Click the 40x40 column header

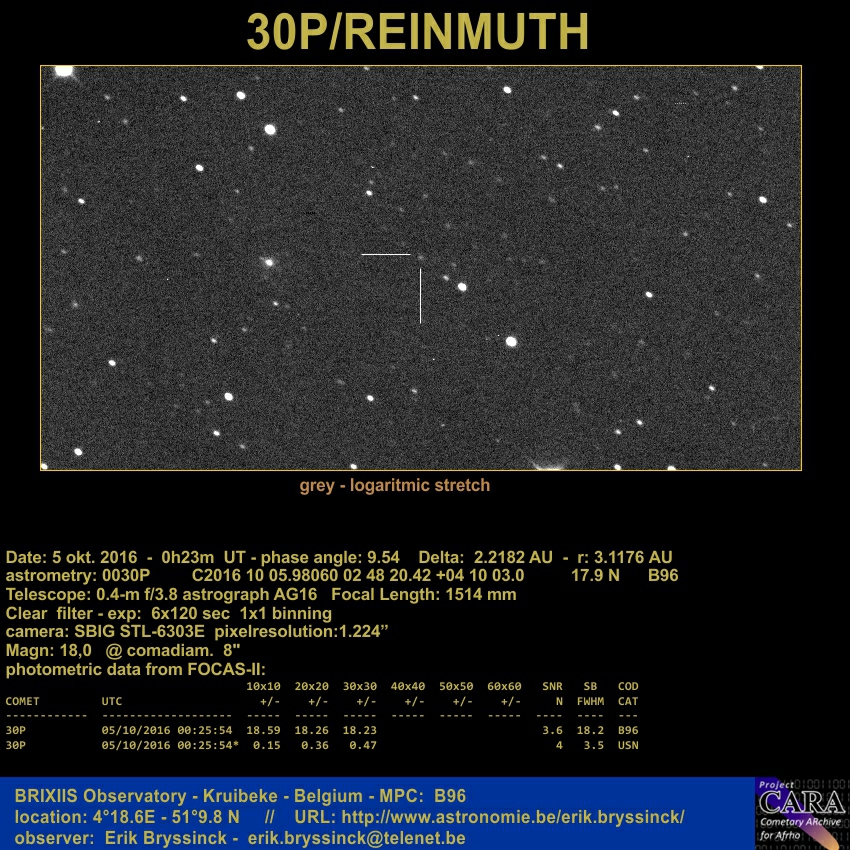(408, 686)
